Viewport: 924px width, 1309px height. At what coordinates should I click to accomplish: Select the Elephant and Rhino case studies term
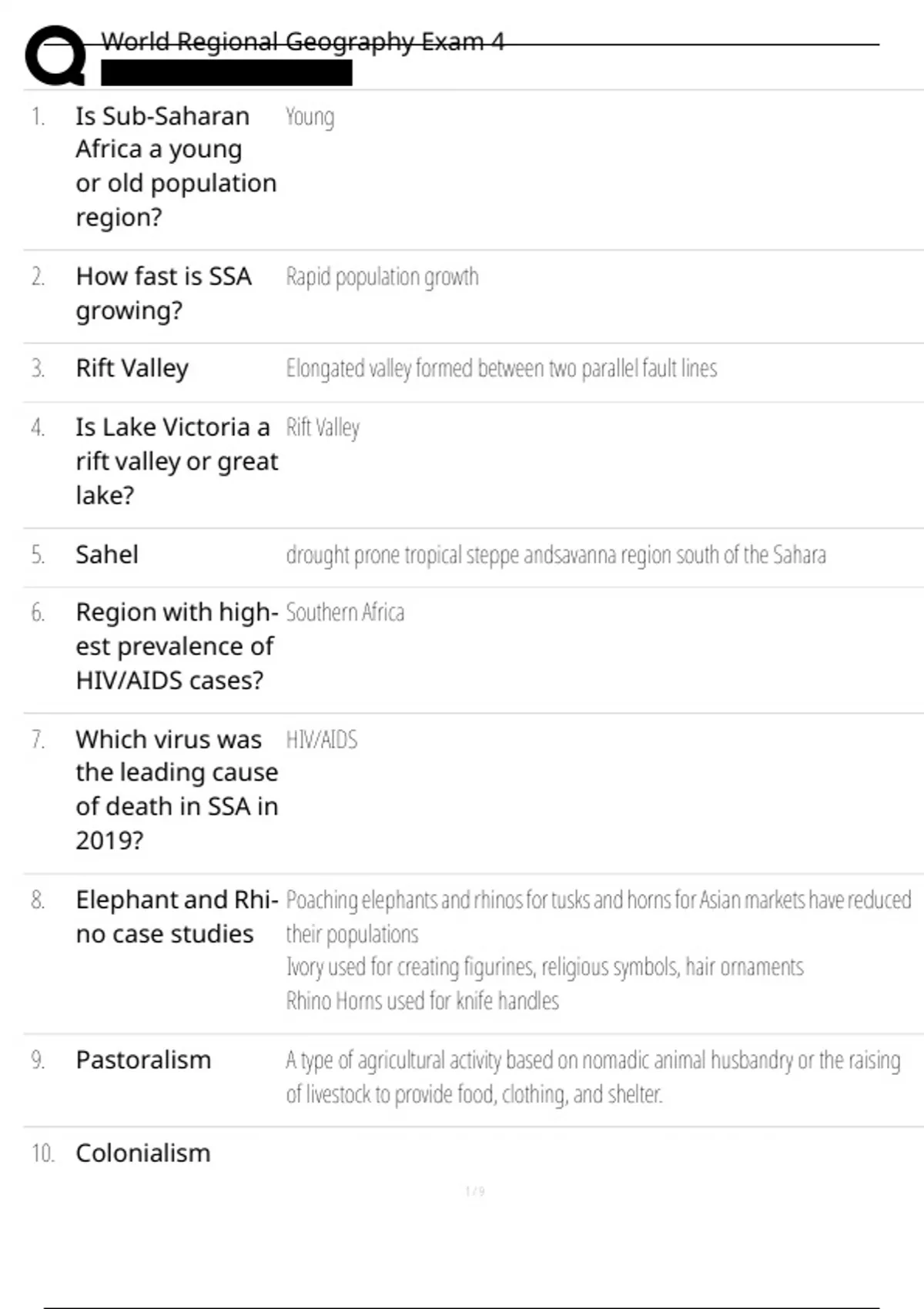pyautogui.click(x=176, y=916)
